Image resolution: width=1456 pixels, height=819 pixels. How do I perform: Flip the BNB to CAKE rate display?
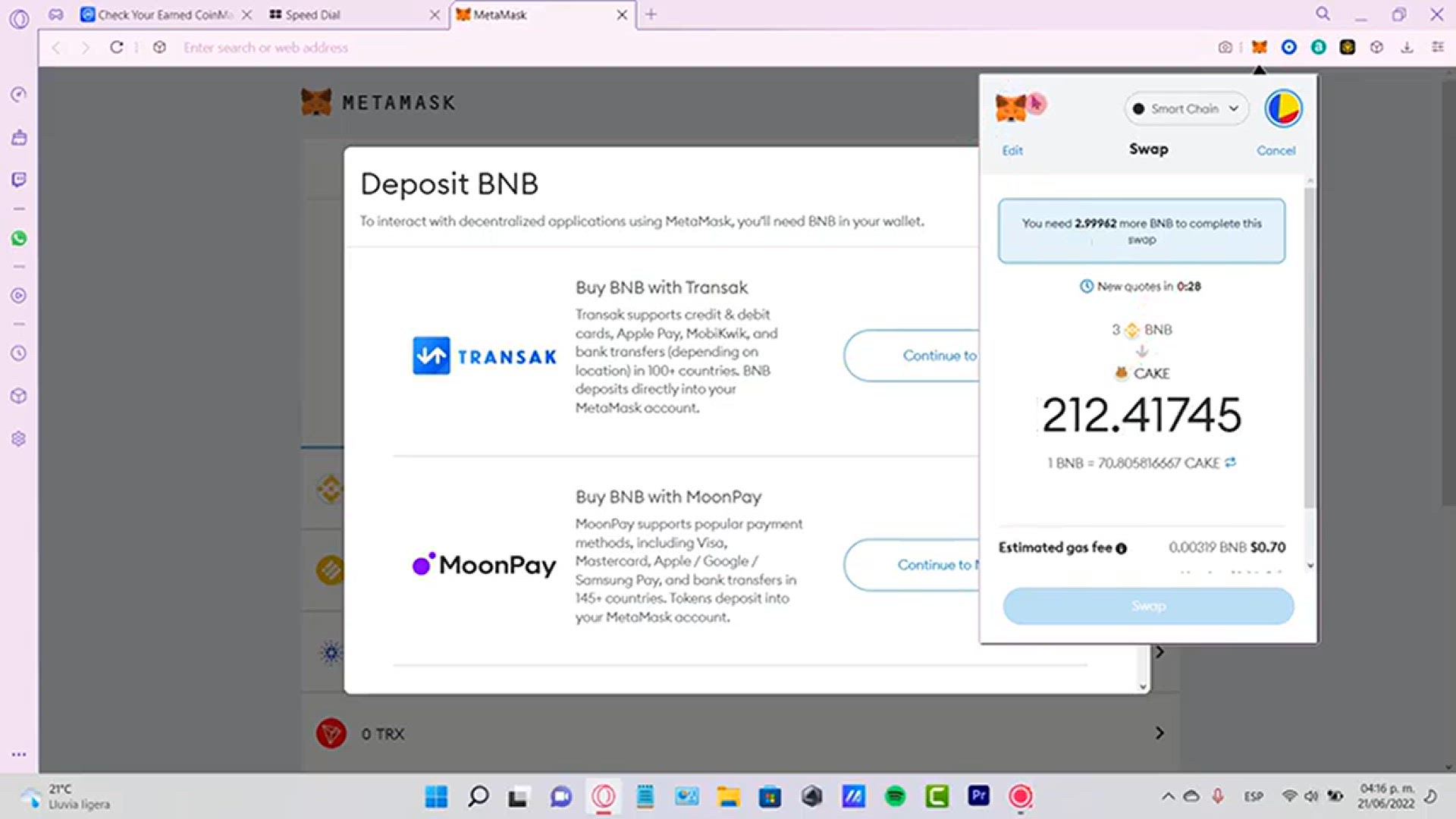click(x=1230, y=462)
